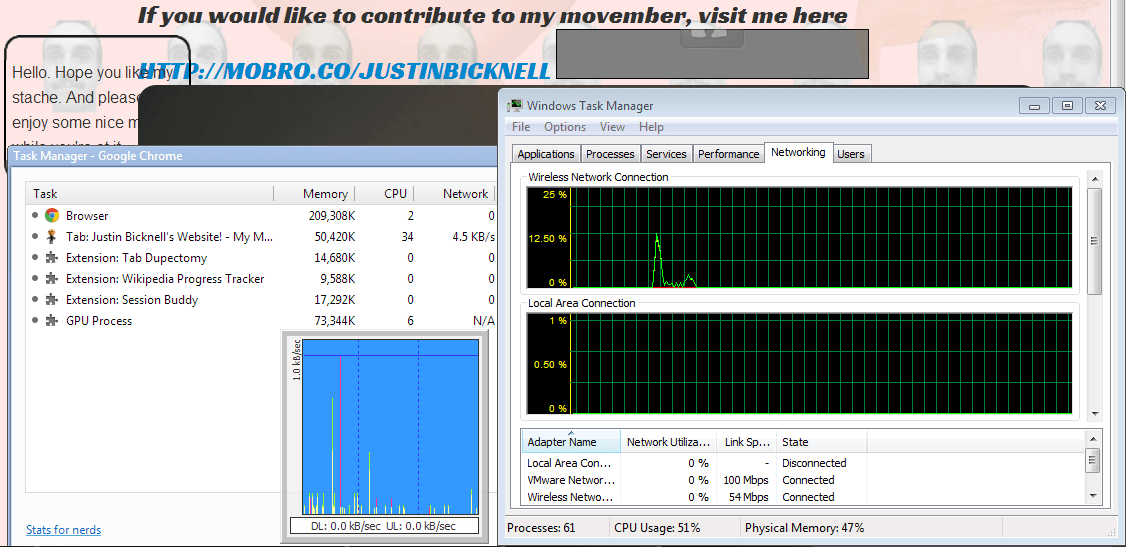This screenshot has width=1126, height=547.
Task: Open the File menu in Windows Task Manager
Action: (x=521, y=127)
